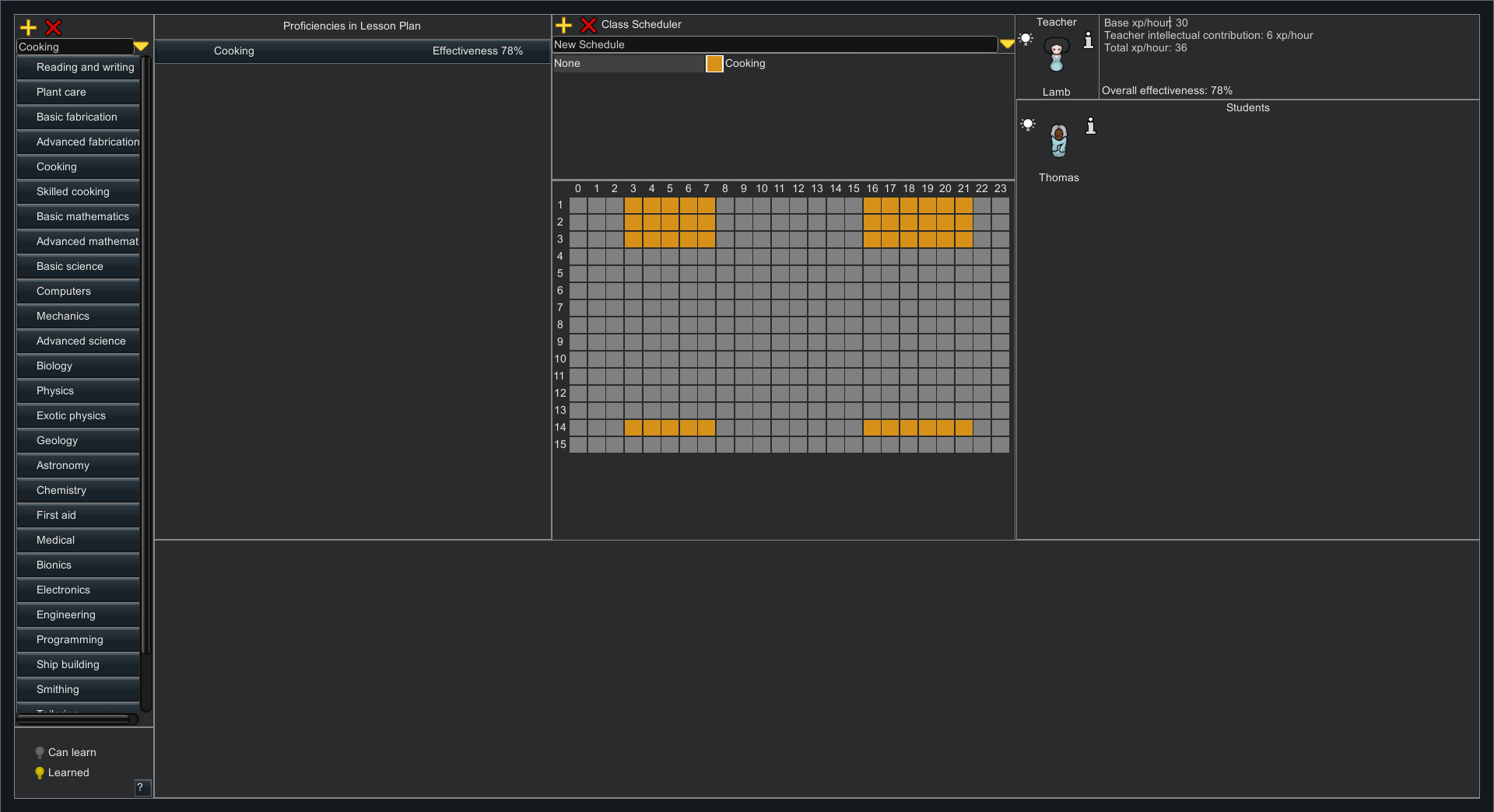The image size is (1494, 812).
Task: Add Reading and writing proficiency
Action: (79, 68)
